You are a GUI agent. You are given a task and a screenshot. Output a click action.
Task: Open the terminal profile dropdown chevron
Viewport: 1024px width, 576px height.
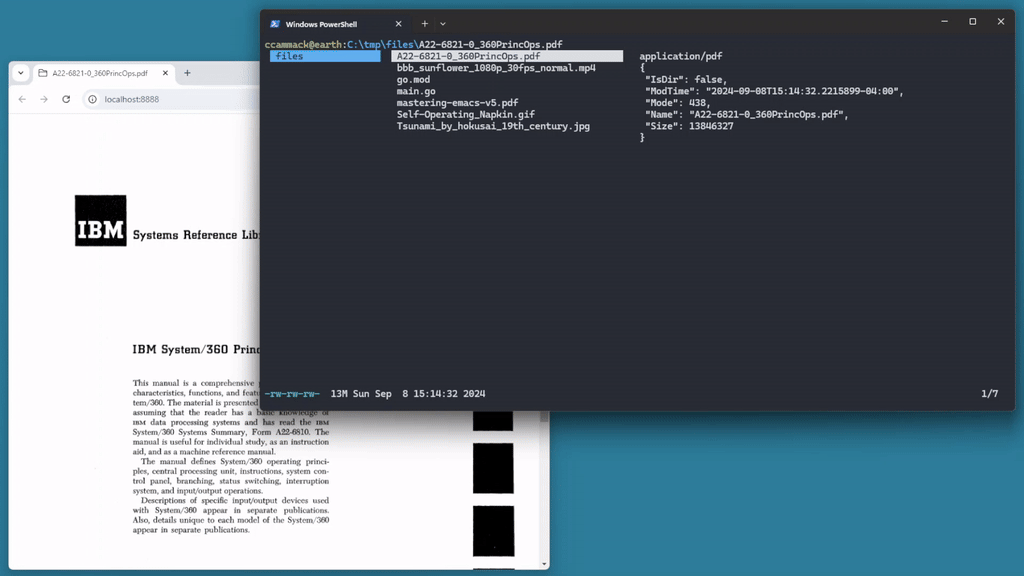tap(443, 24)
